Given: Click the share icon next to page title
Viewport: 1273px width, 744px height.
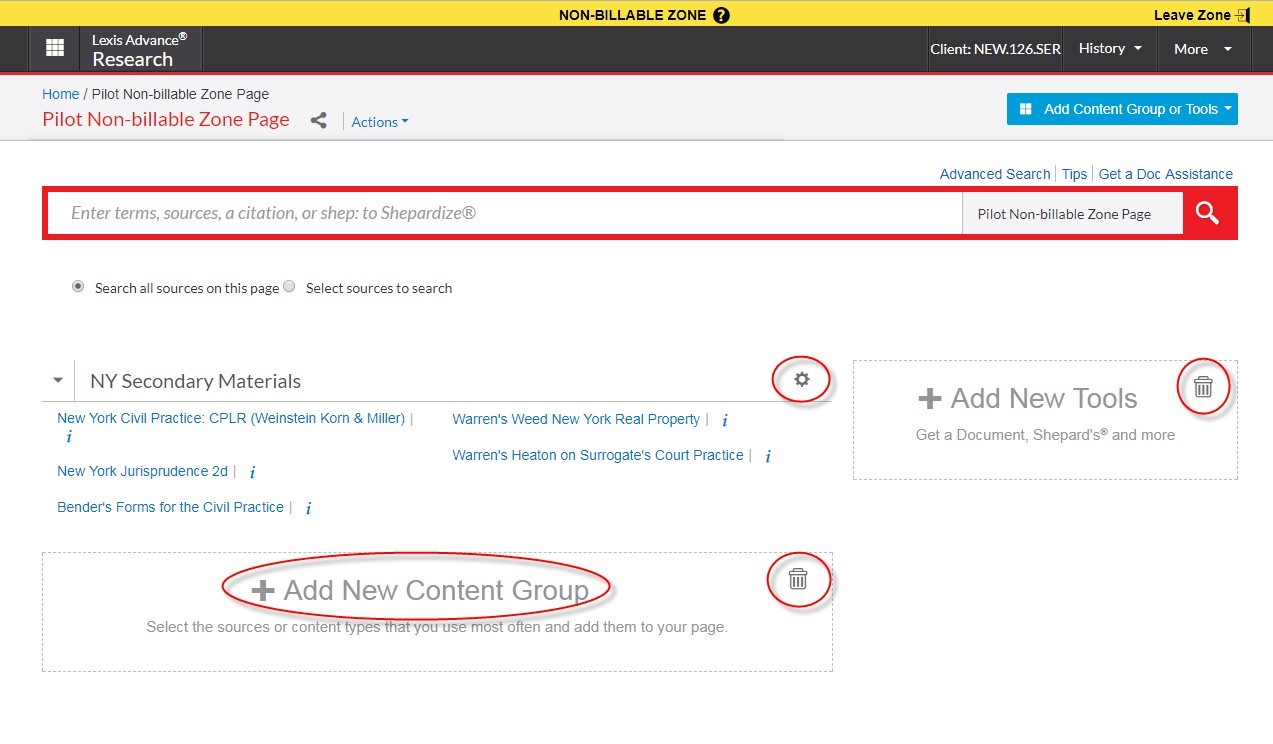Looking at the screenshot, I should [x=318, y=121].
